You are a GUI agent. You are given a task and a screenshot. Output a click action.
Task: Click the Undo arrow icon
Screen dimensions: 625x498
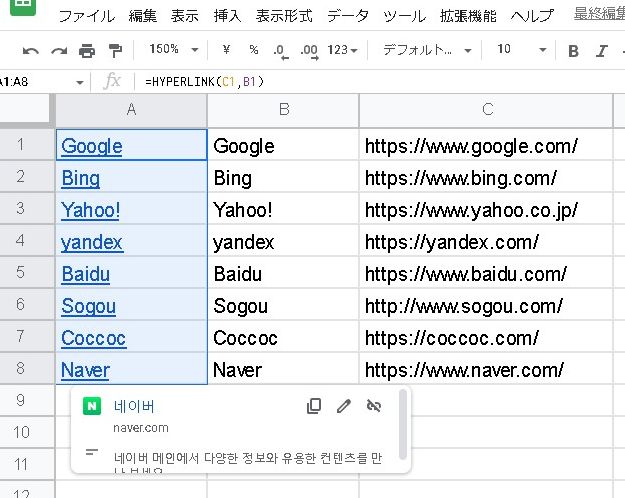(x=31, y=51)
